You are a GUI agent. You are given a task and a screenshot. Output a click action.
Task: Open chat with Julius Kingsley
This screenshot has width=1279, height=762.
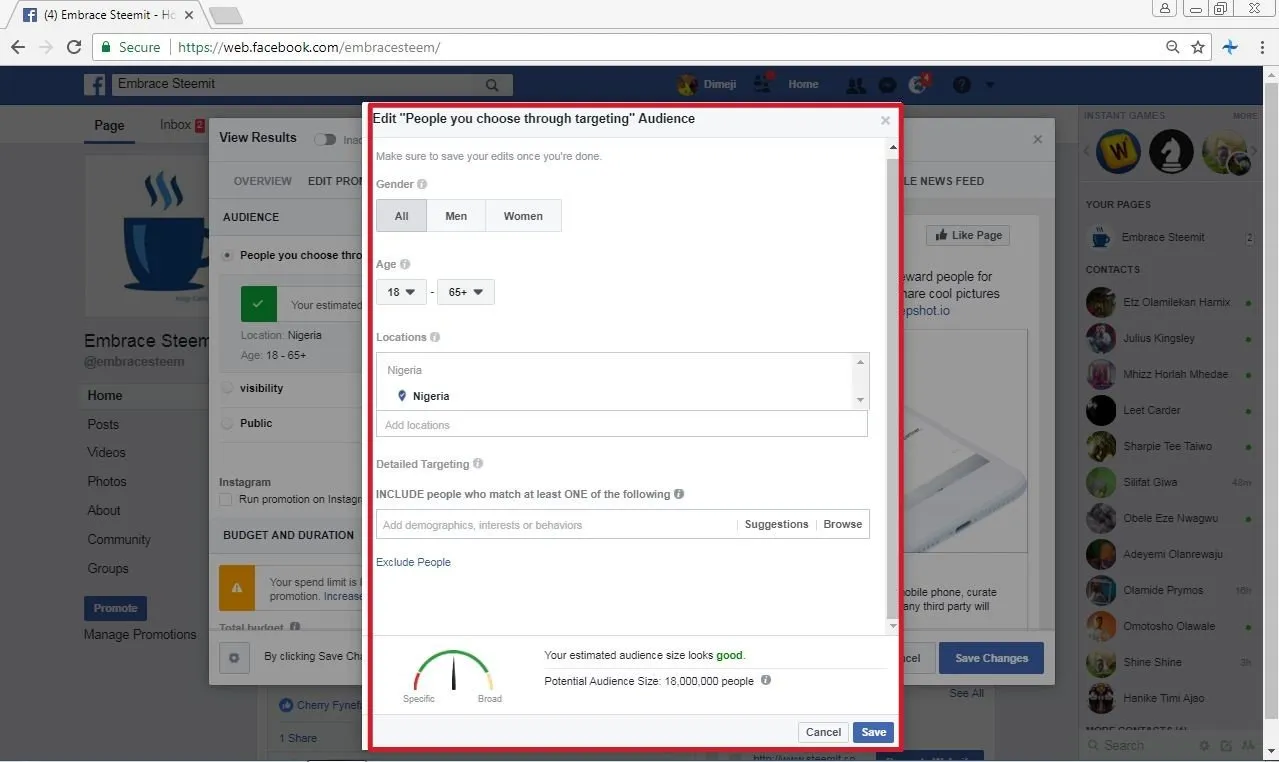(1159, 338)
